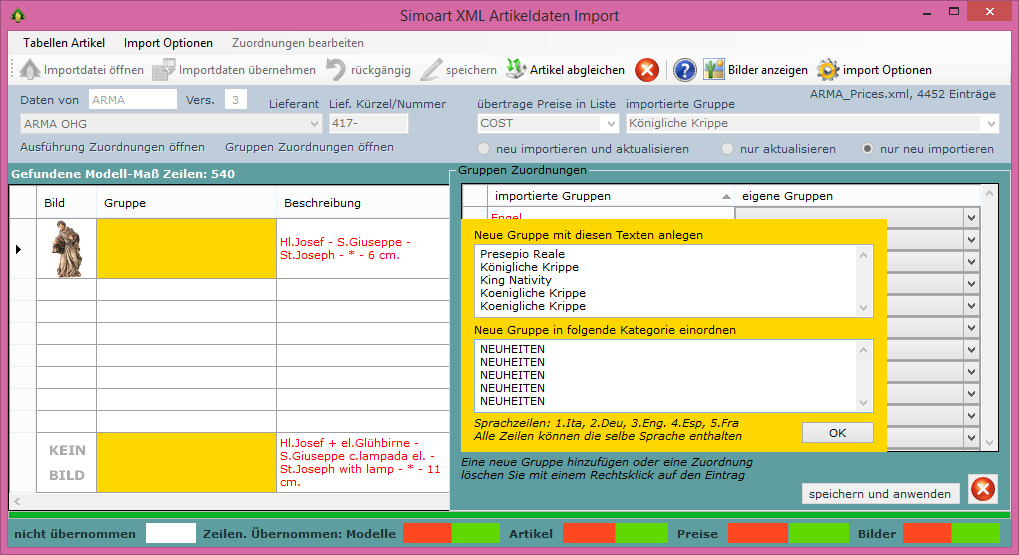Click King Nativity text line
1019x555 pixels.
(516, 280)
